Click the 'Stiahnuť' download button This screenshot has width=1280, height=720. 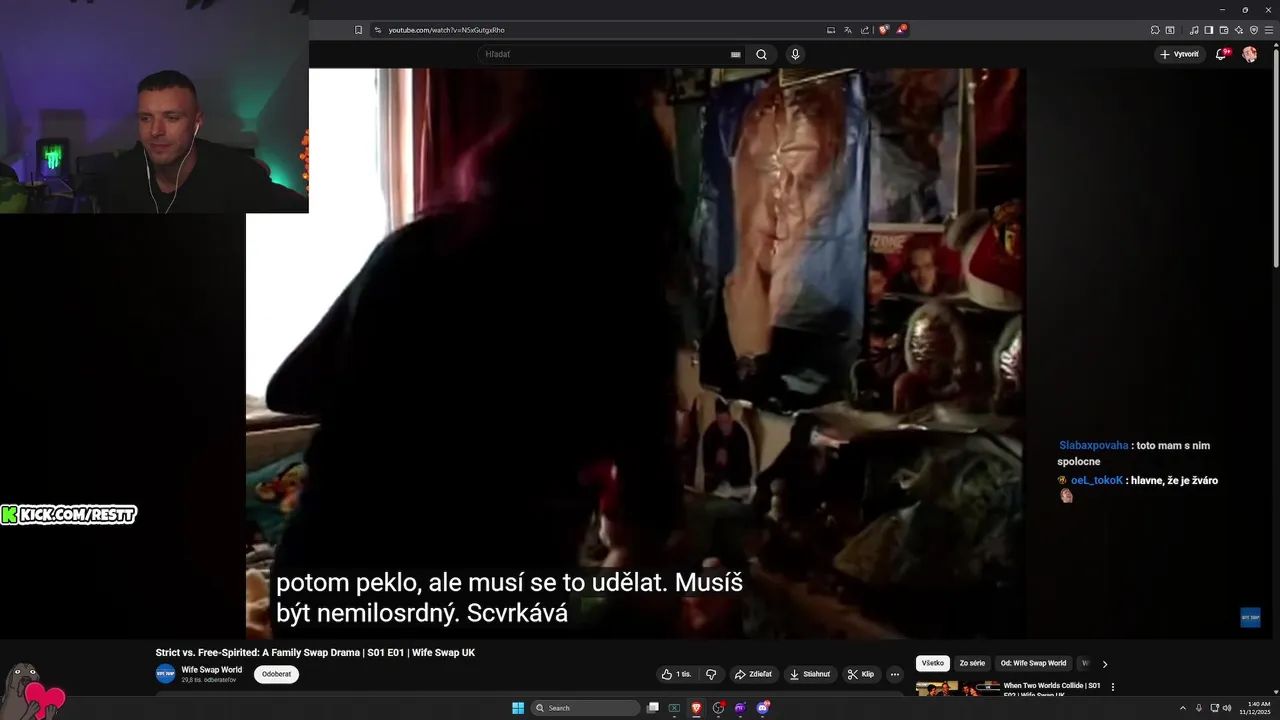810,674
